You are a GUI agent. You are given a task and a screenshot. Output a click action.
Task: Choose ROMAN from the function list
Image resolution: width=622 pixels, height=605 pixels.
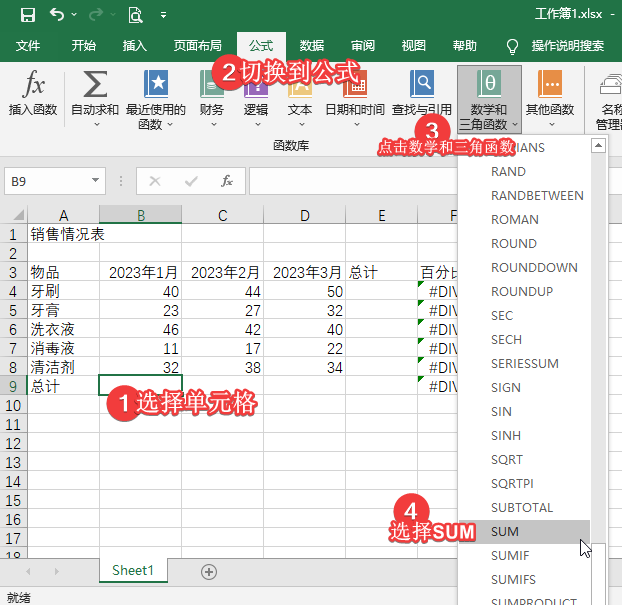(x=524, y=219)
